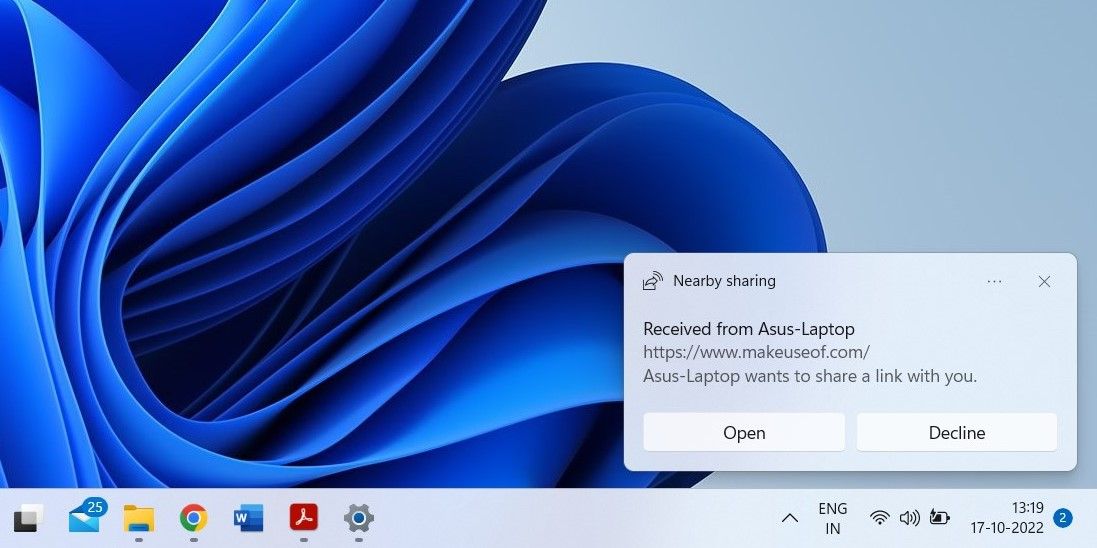Open Adobe Acrobat Reader from the taskbar
This screenshot has width=1097, height=548.
coord(304,518)
